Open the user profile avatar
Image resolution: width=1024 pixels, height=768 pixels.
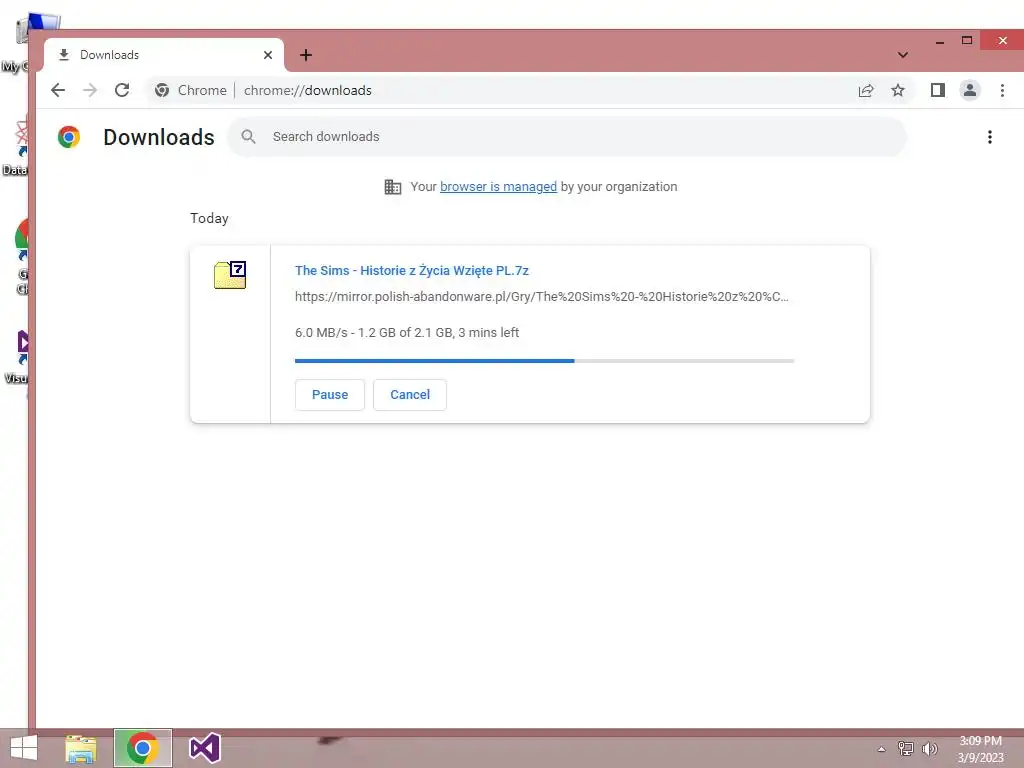pos(970,90)
